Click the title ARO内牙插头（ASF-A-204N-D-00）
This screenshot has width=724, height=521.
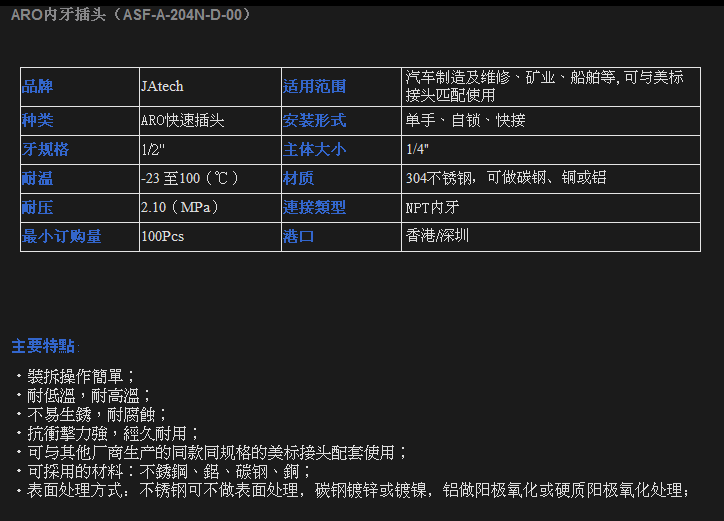[x=131, y=15]
